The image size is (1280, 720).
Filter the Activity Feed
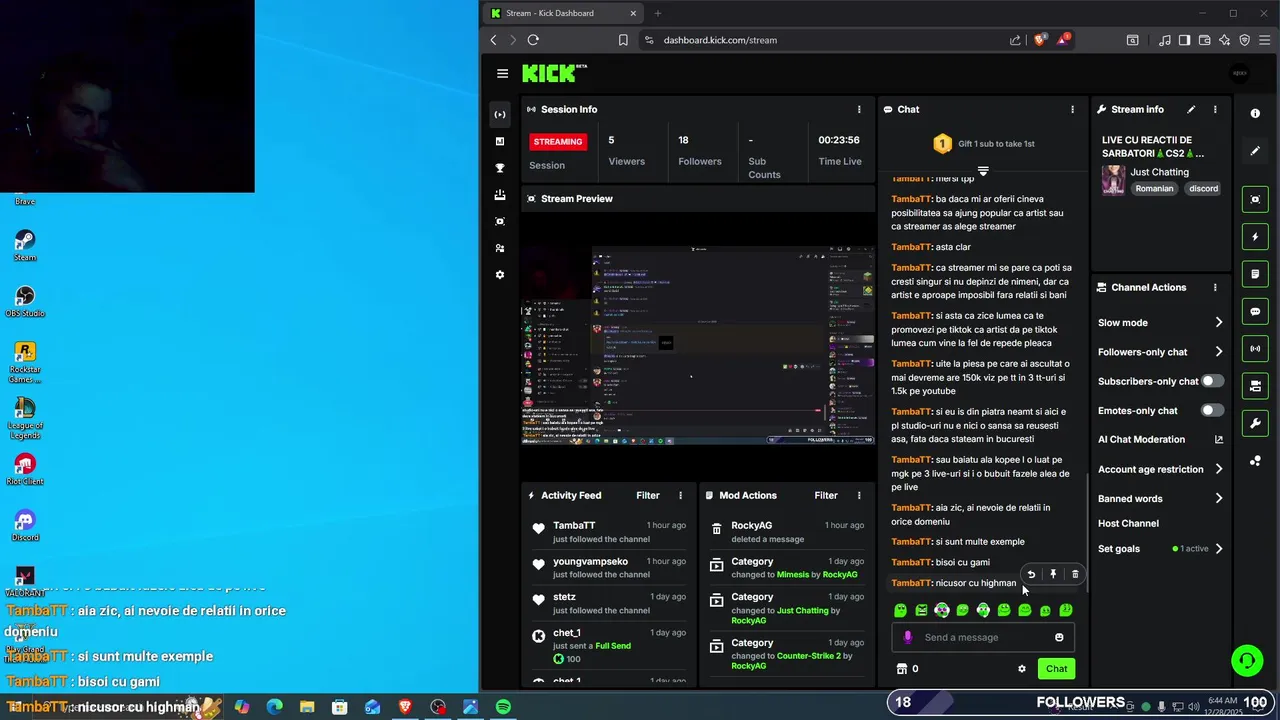click(648, 495)
